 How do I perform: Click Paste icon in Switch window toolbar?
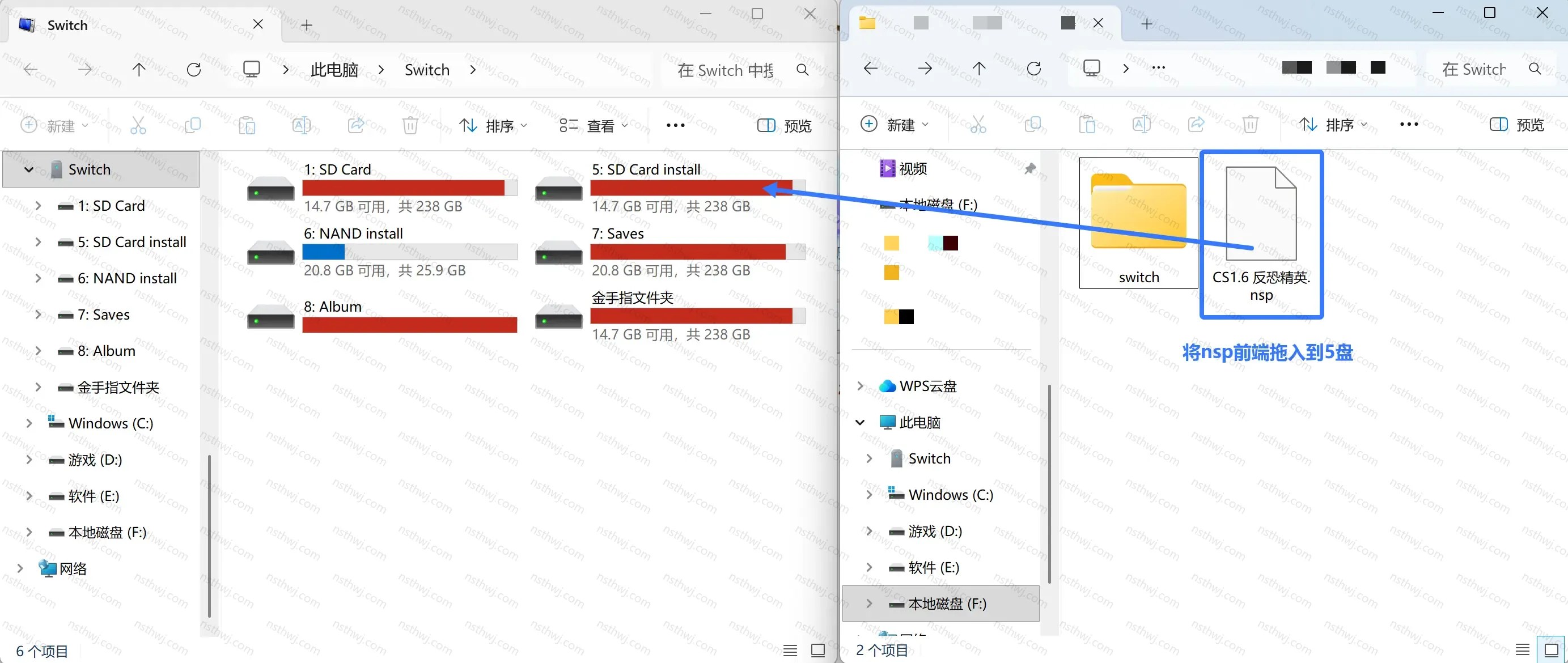pyautogui.click(x=247, y=125)
